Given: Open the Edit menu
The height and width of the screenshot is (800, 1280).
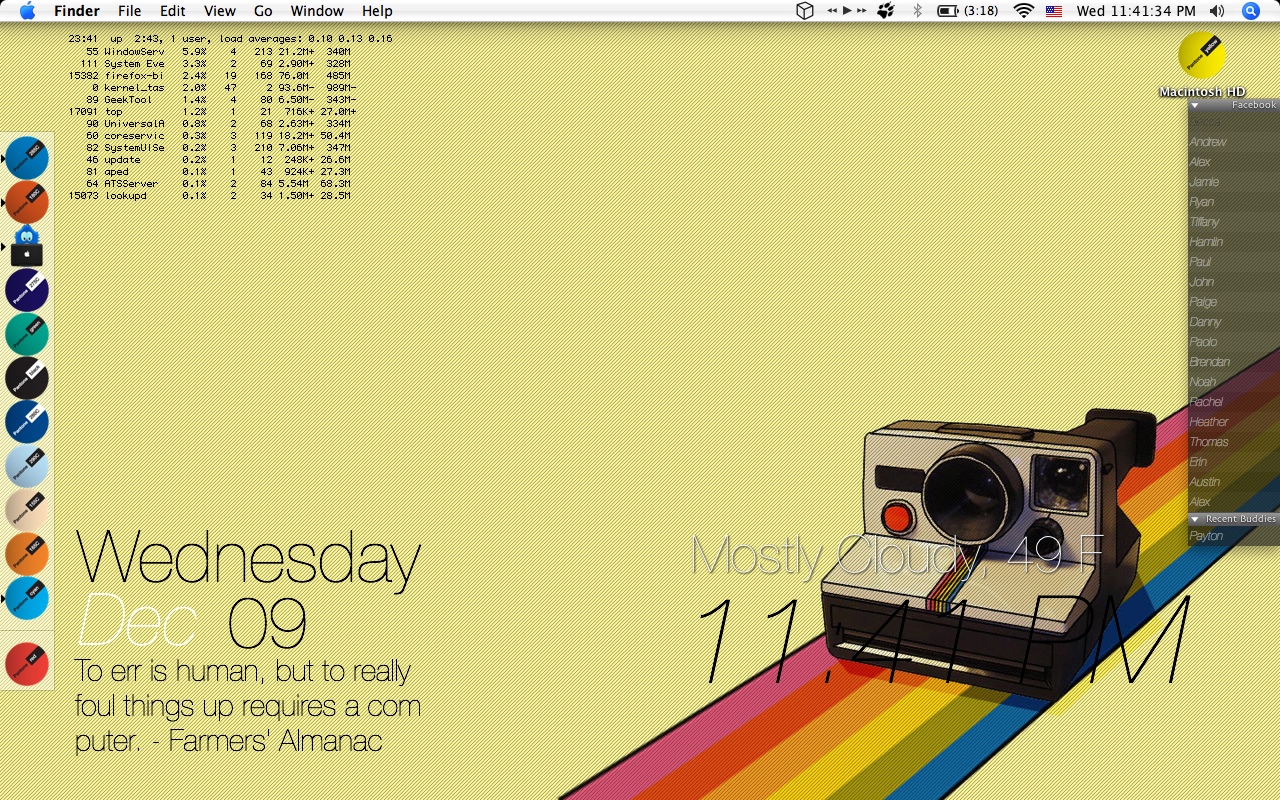Looking at the screenshot, I should pos(173,11).
